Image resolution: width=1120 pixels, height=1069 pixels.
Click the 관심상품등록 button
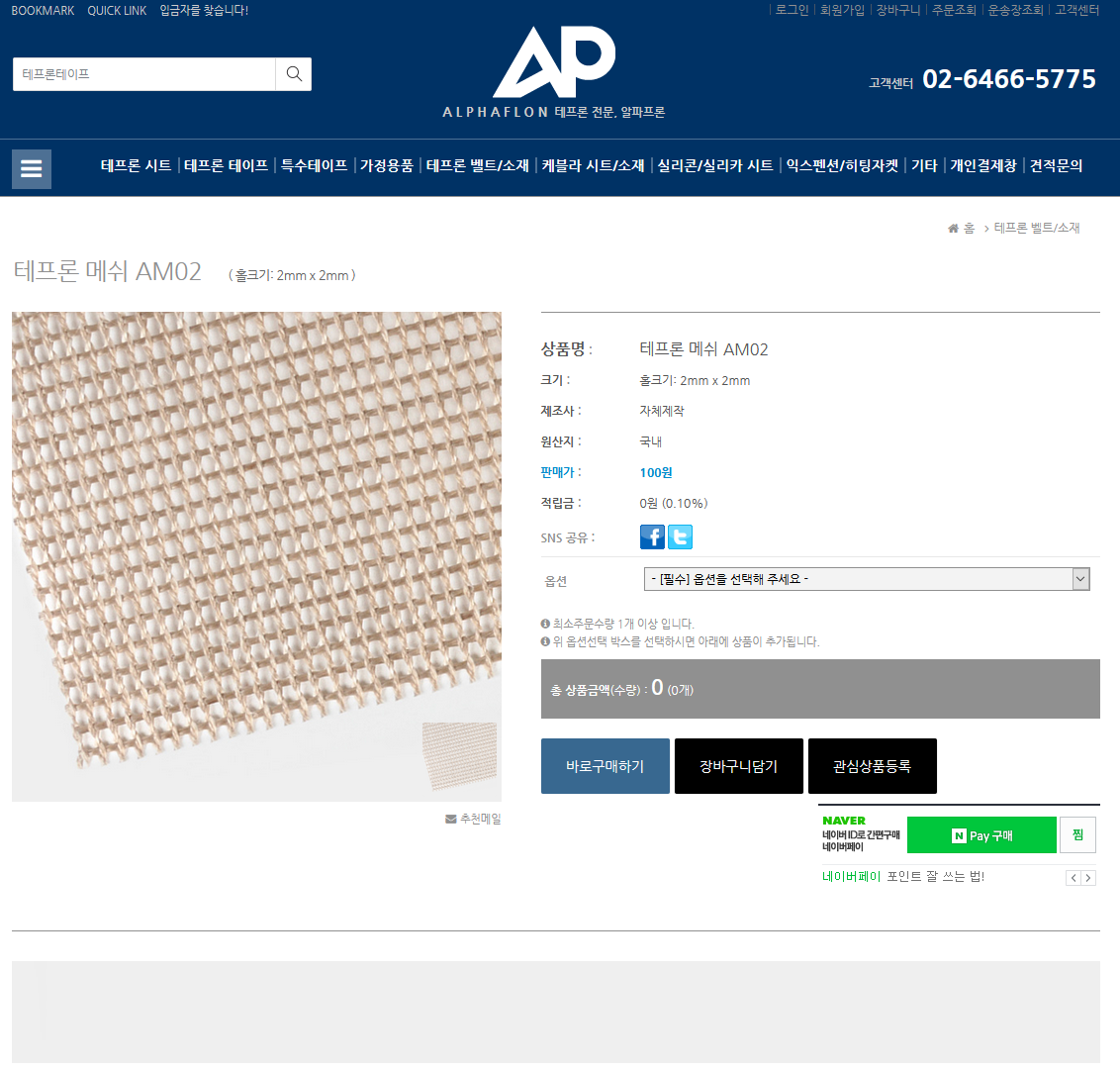pos(872,766)
